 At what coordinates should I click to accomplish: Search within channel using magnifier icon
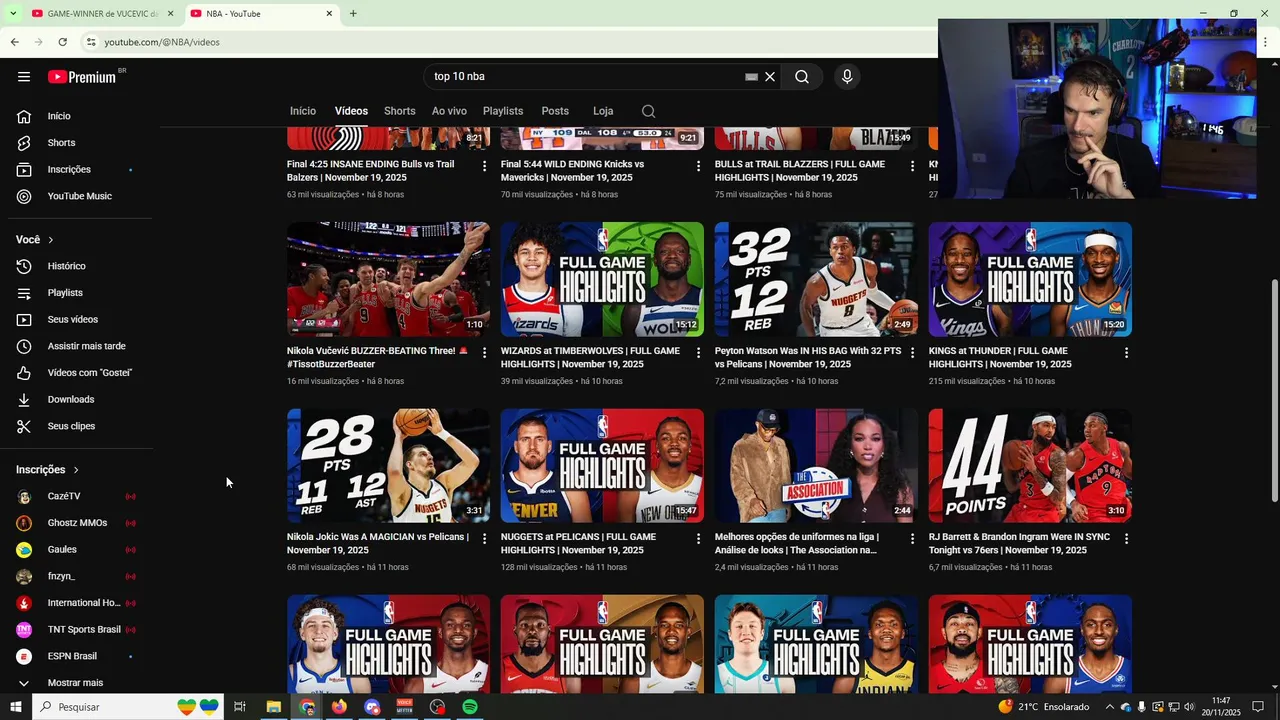click(x=648, y=111)
